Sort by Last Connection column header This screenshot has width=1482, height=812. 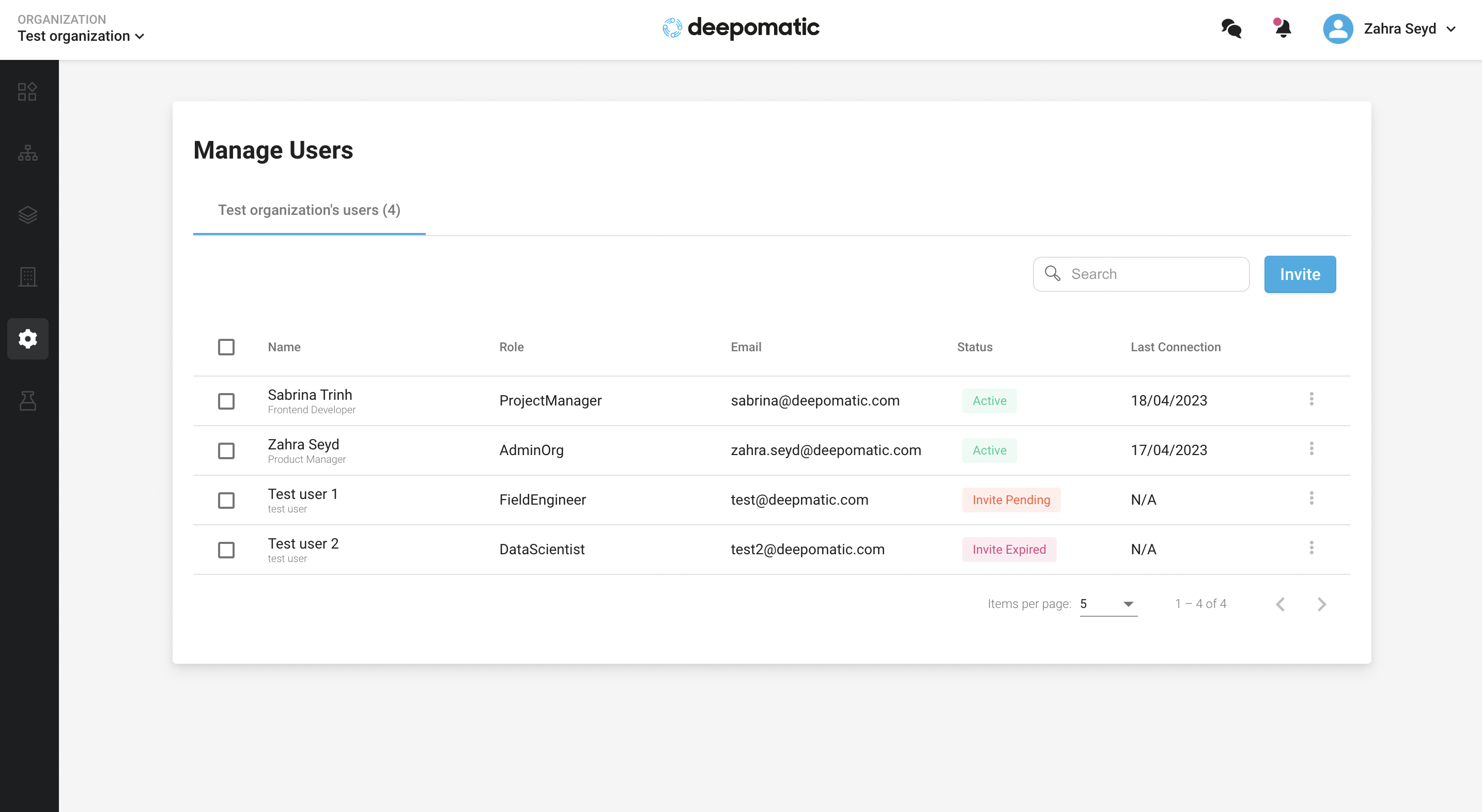(1176, 347)
